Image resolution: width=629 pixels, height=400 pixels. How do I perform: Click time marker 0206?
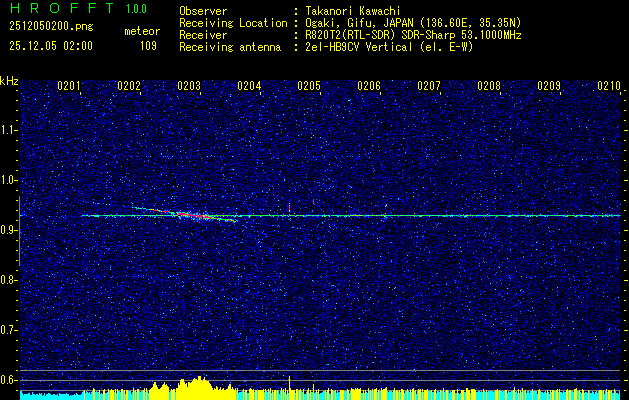click(369, 85)
